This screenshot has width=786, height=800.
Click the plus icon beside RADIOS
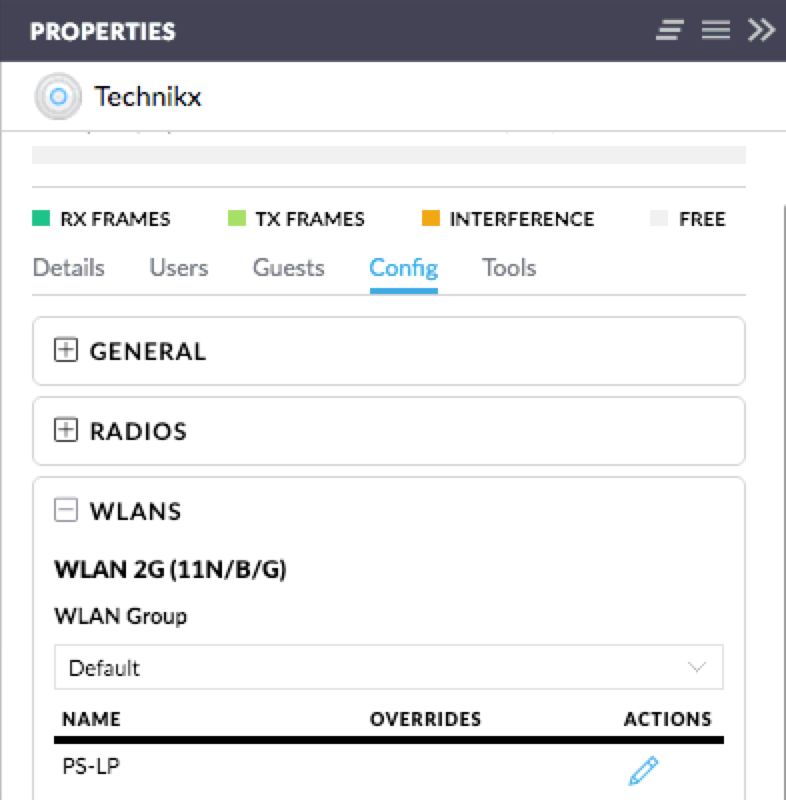click(x=66, y=431)
